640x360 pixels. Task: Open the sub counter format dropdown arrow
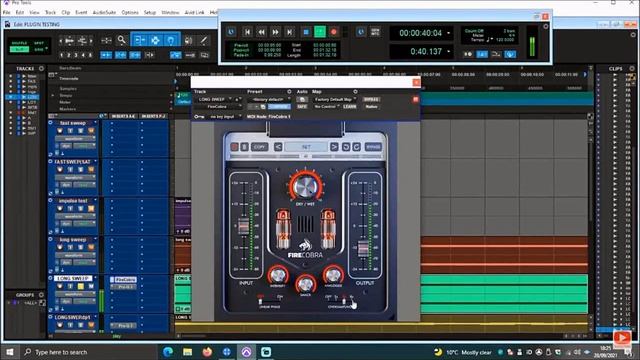click(x=449, y=51)
